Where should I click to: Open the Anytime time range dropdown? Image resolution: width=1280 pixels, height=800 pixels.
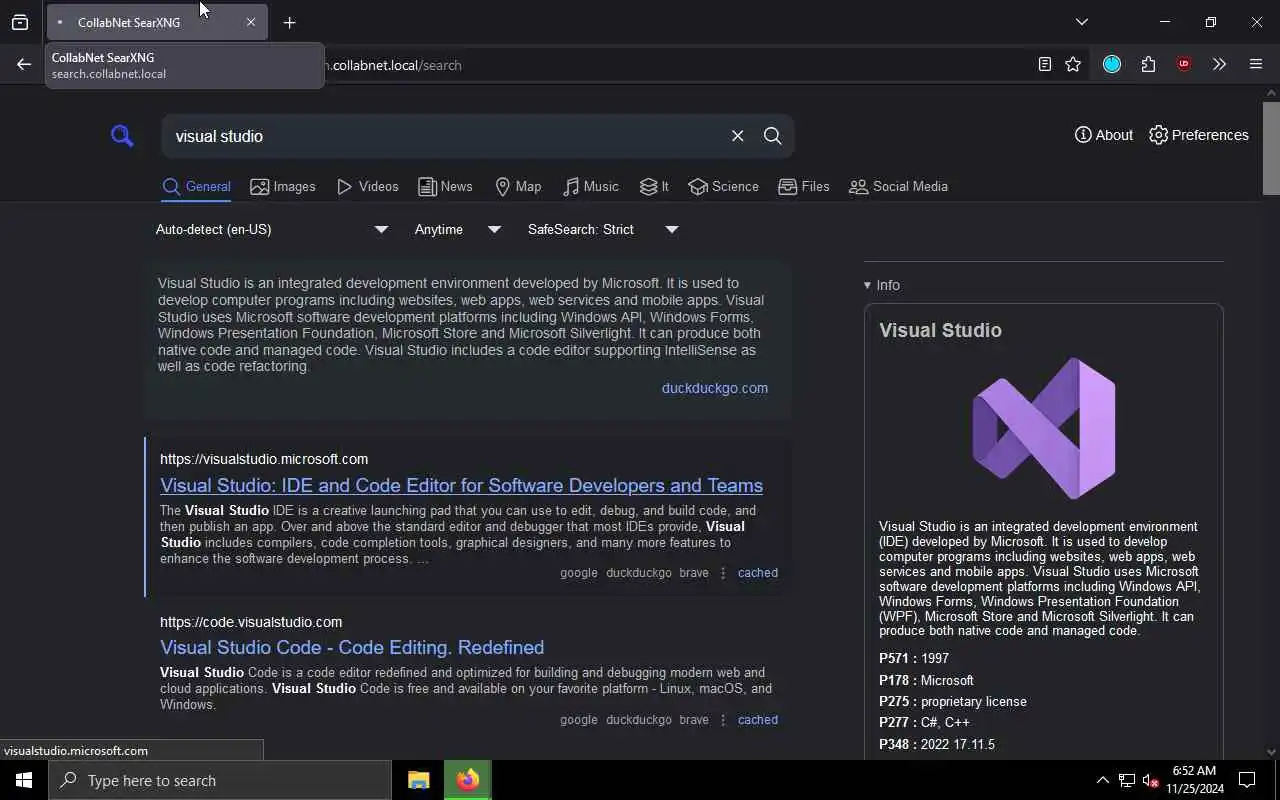tap(458, 229)
